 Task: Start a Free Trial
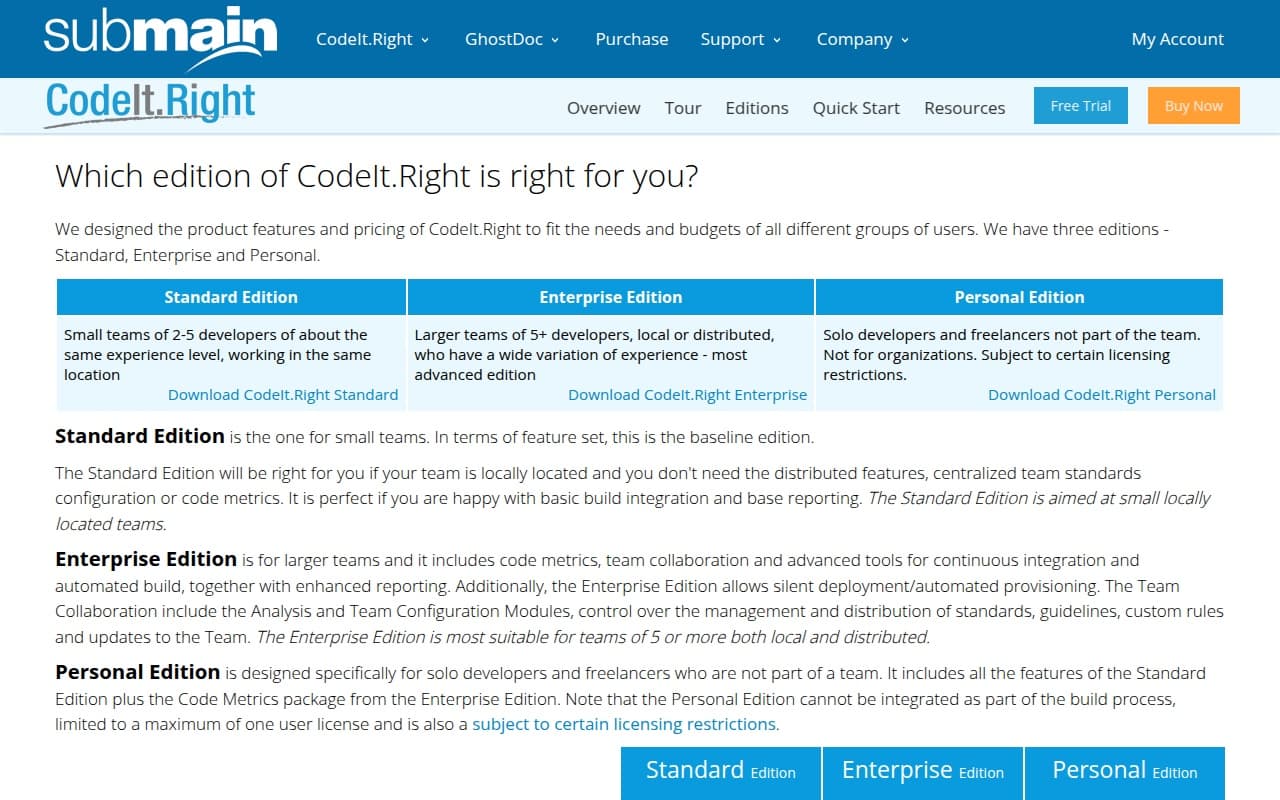[x=1080, y=105]
